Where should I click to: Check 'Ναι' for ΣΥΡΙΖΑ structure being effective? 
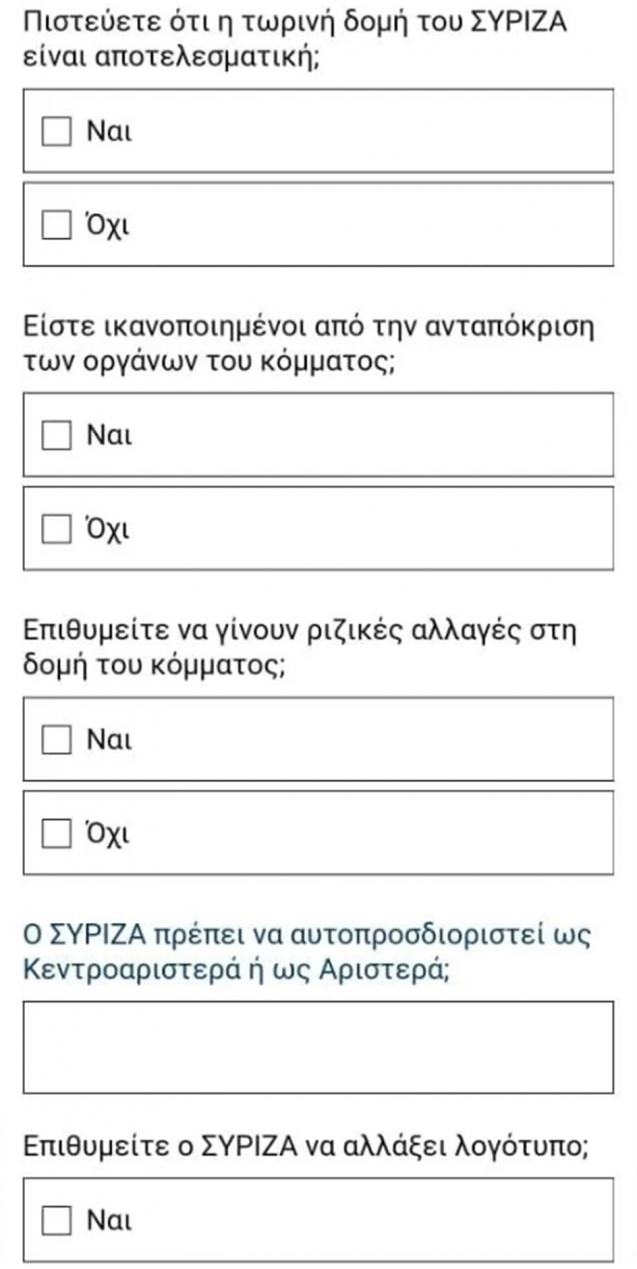tap(56, 132)
